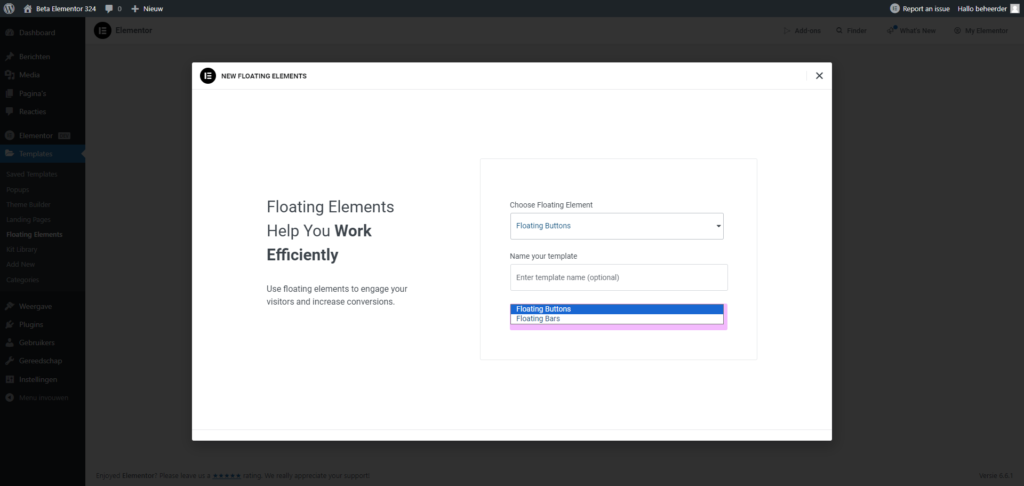This screenshot has height=486, width=1024.
Task: Click the Elementor logo in the page top bar
Action: pos(103,31)
